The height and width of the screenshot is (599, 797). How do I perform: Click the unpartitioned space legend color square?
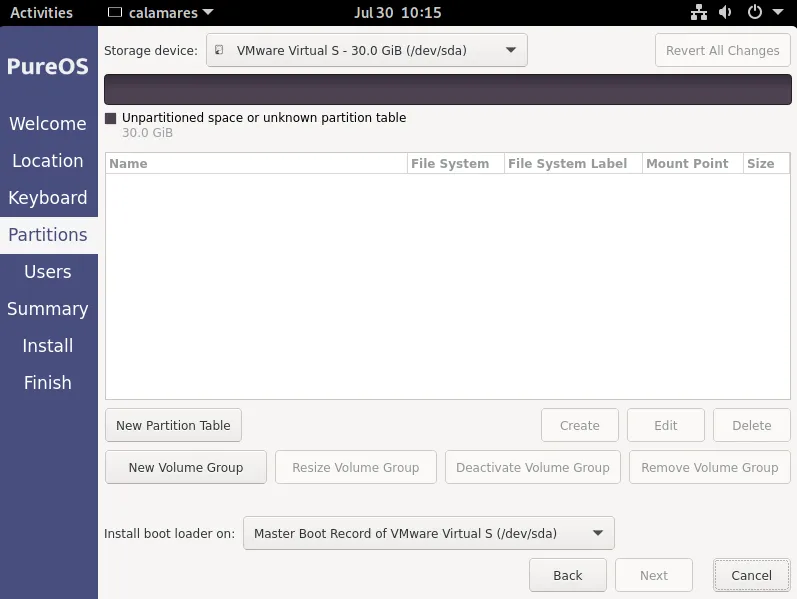click(x=111, y=118)
